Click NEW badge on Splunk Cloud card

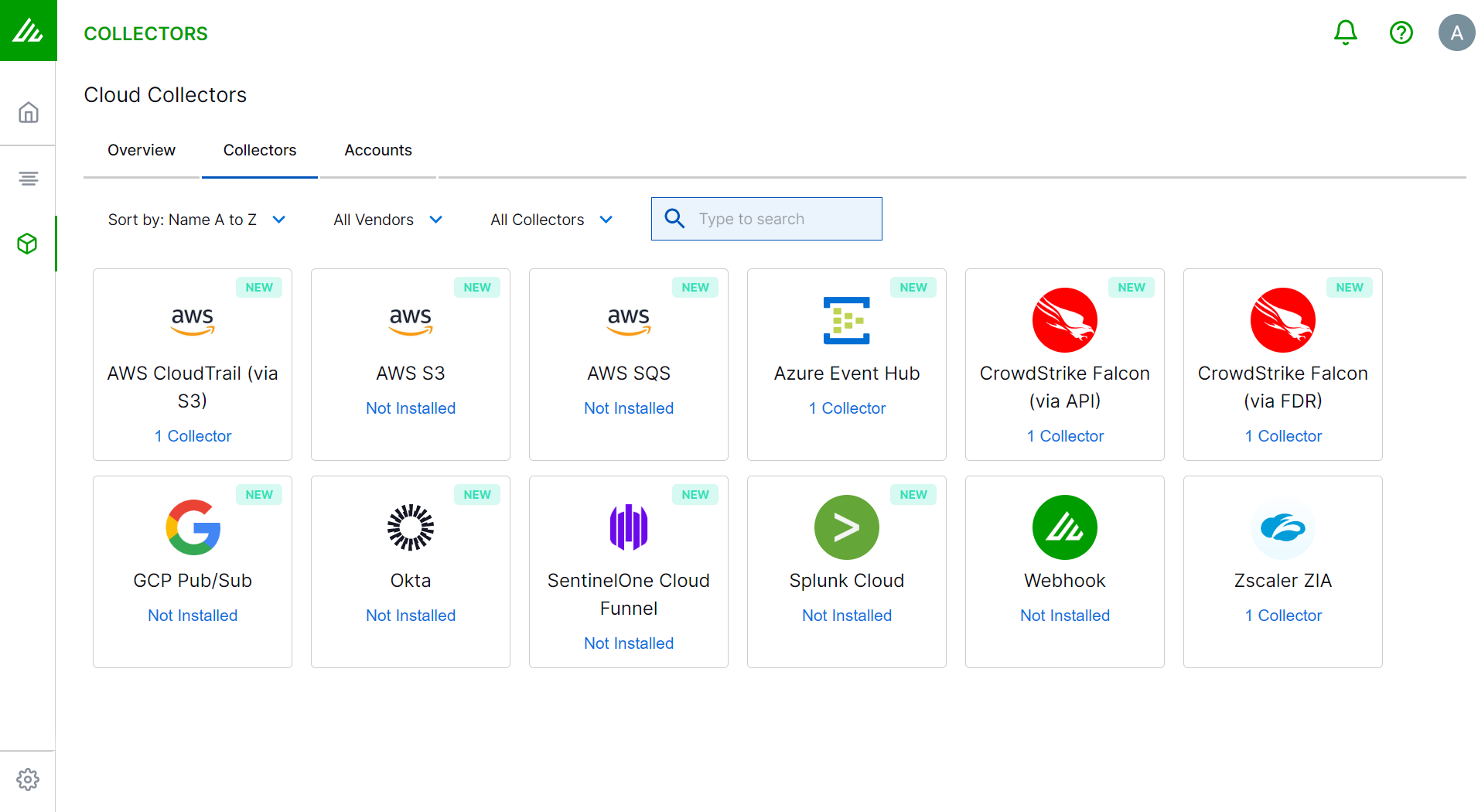913,495
